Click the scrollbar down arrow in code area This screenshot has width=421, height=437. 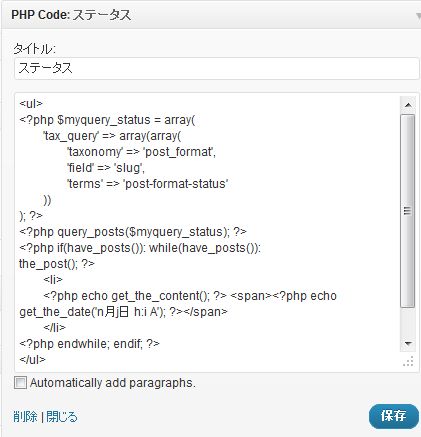point(408,344)
